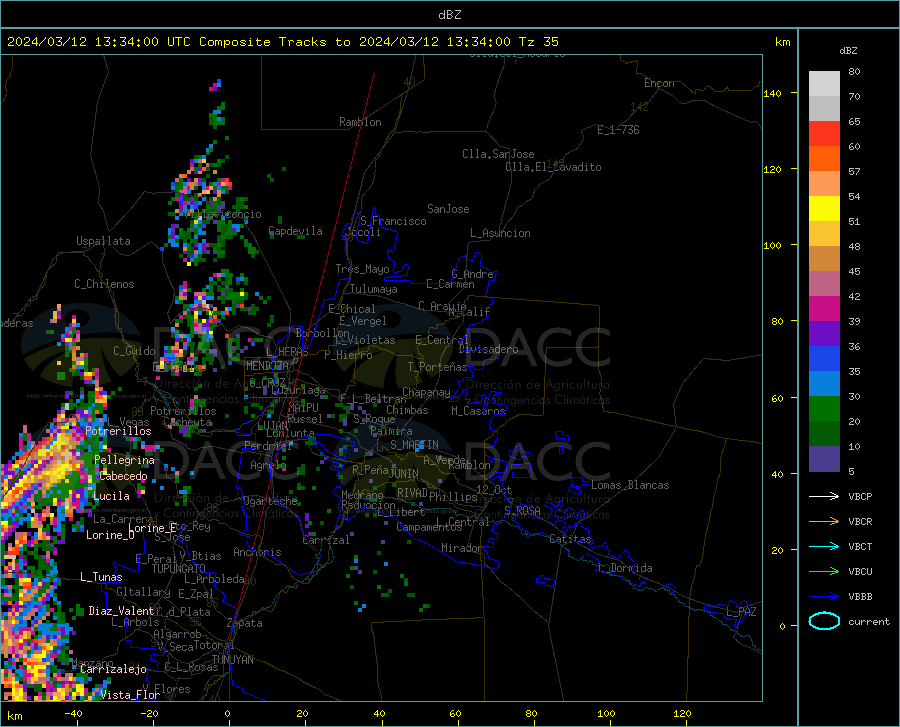900x727 pixels.
Task: Click the orange VBCR arrow legend icon
Action: [824, 522]
